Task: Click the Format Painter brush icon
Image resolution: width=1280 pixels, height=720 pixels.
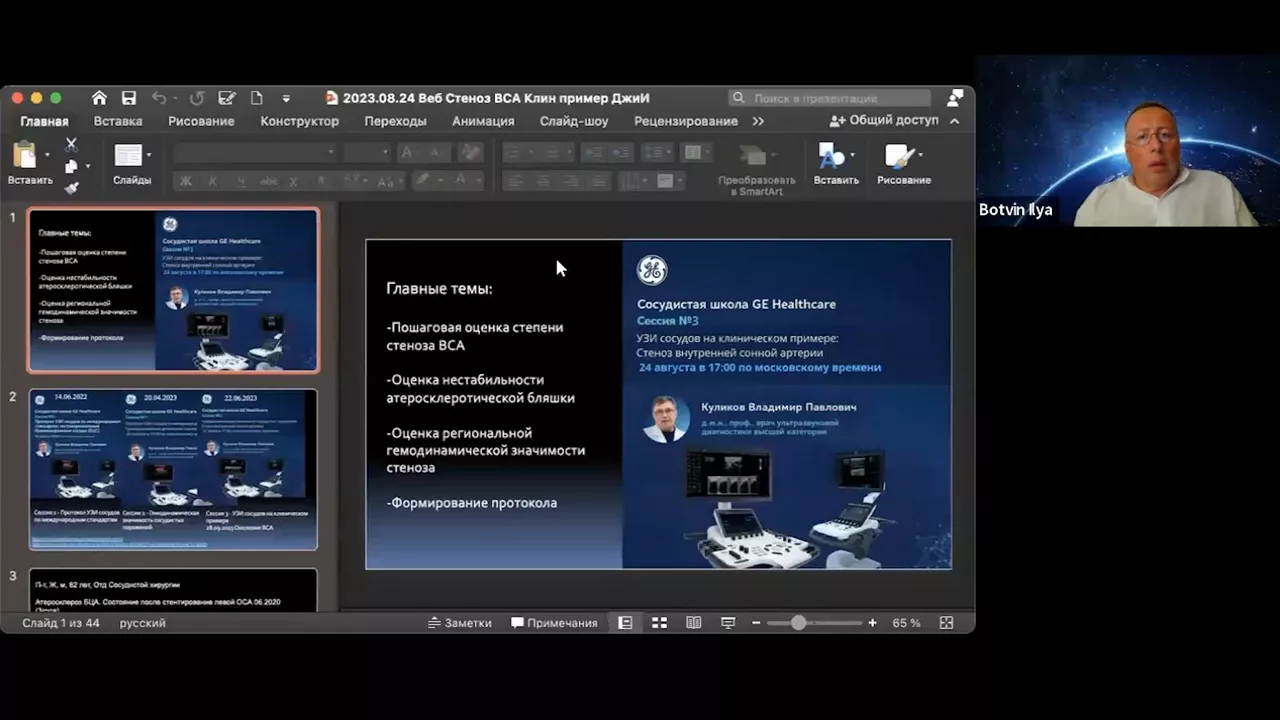Action: coord(71,188)
